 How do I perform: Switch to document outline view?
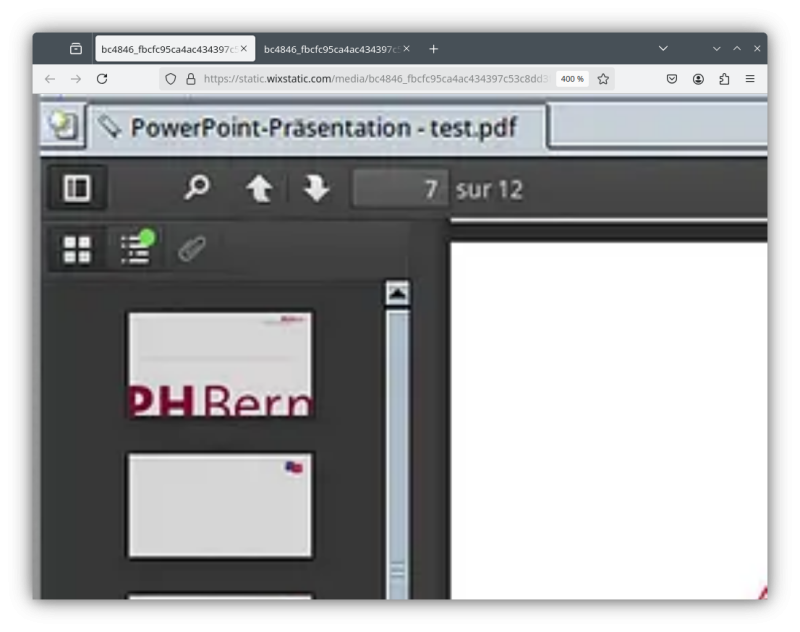(135, 251)
